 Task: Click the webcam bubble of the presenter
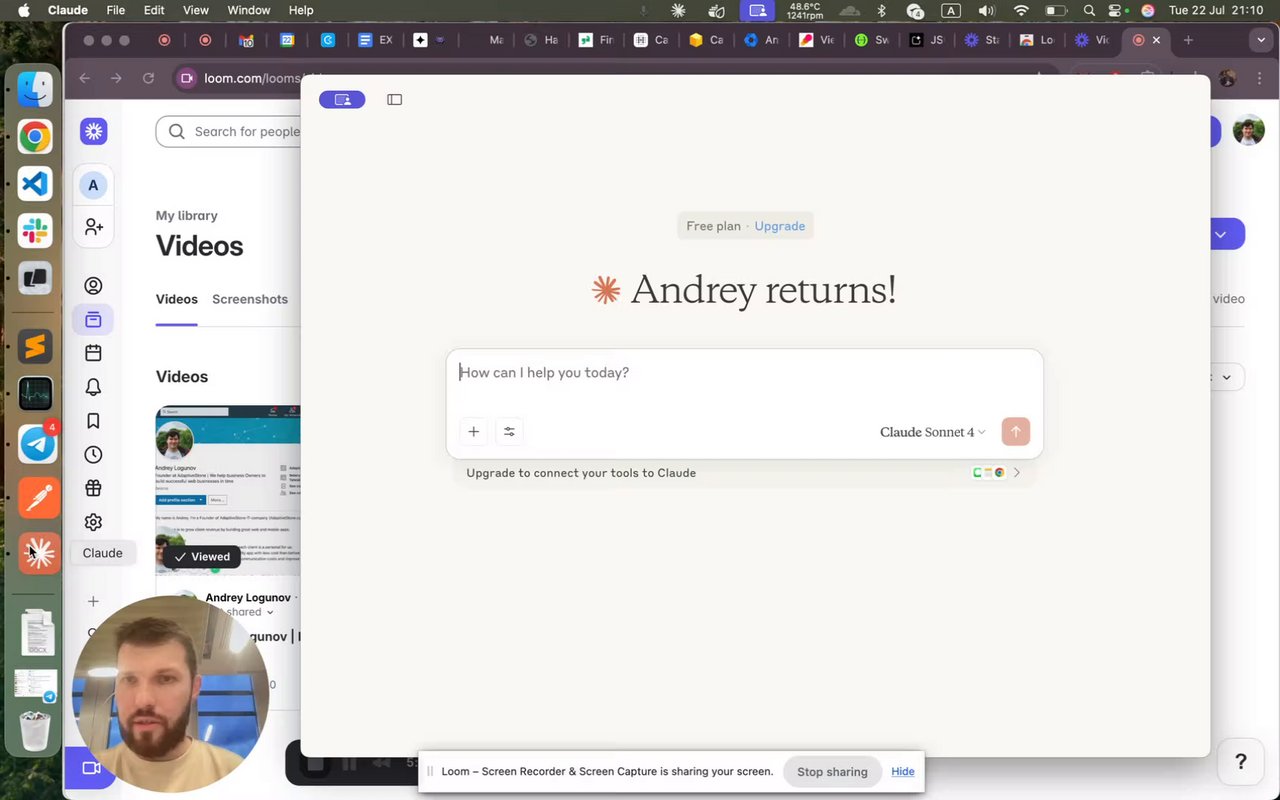coord(171,693)
